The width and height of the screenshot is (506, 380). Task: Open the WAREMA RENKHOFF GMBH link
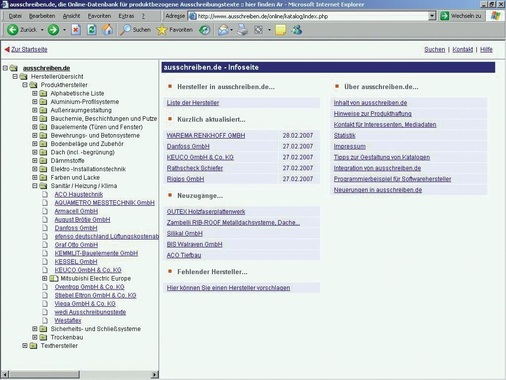pos(206,135)
